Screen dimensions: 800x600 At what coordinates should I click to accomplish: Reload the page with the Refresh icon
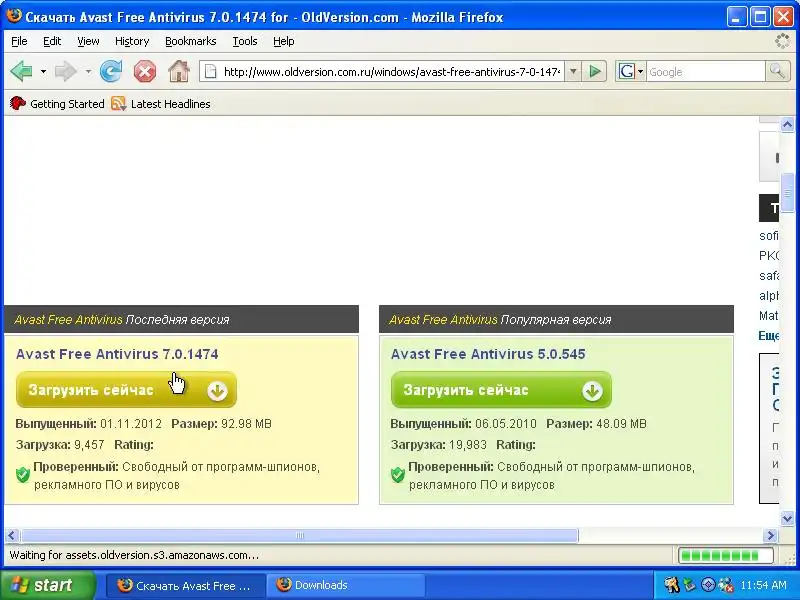click(111, 71)
